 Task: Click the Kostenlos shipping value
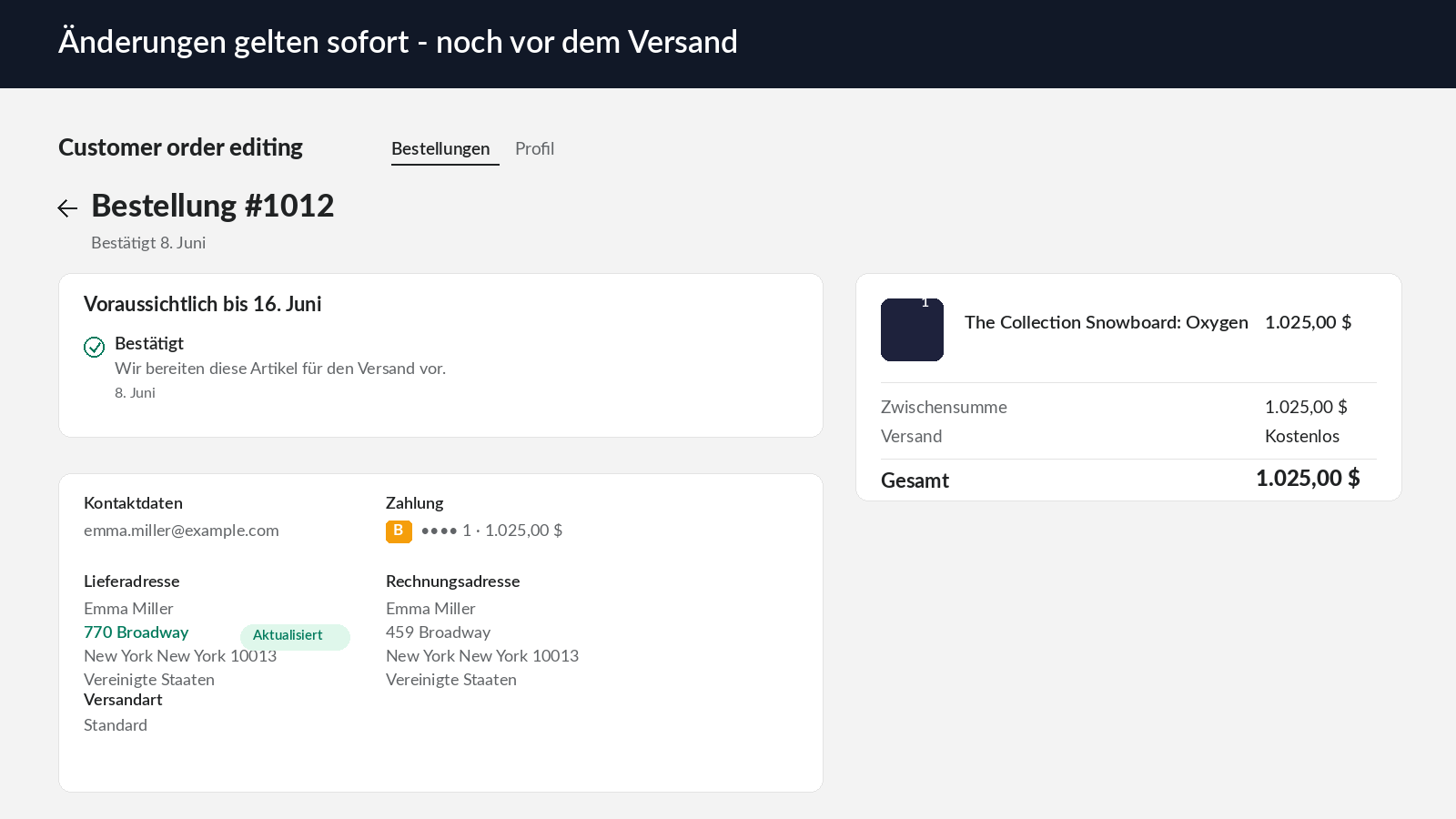coord(1302,436)
